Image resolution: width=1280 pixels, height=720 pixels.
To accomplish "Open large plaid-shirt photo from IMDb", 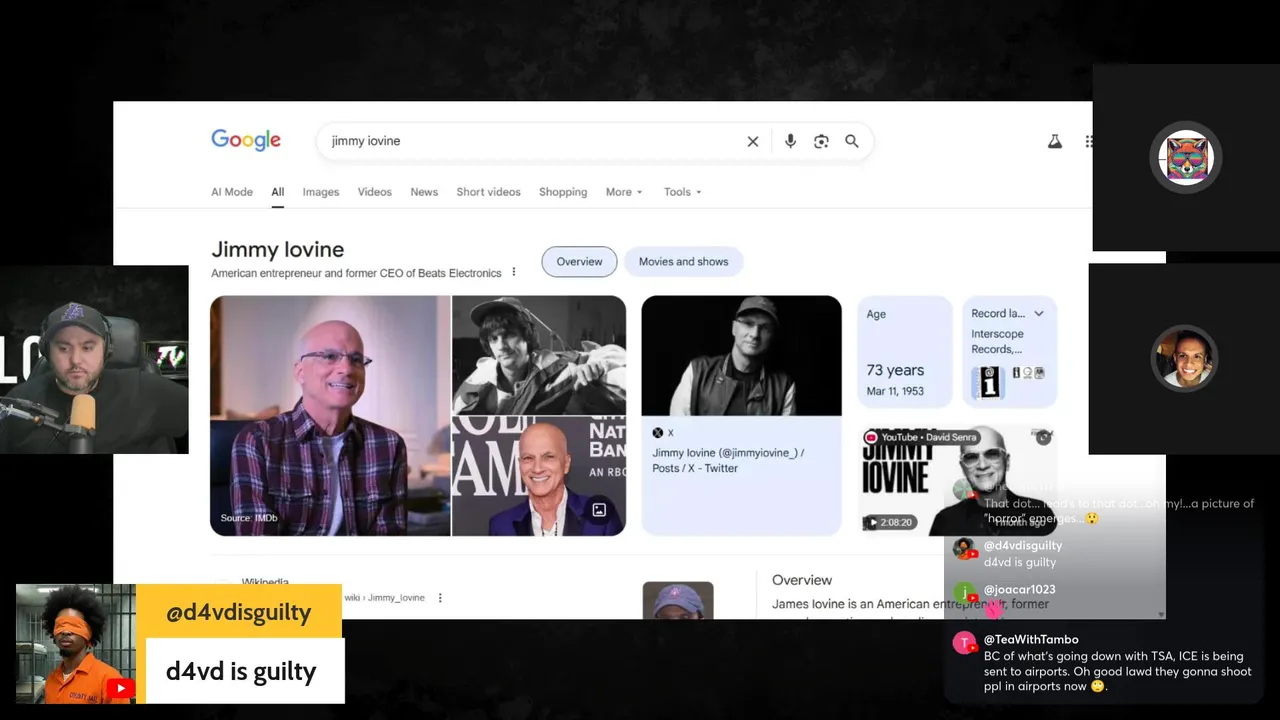I will pyautogui.click(x=330, y=415).
